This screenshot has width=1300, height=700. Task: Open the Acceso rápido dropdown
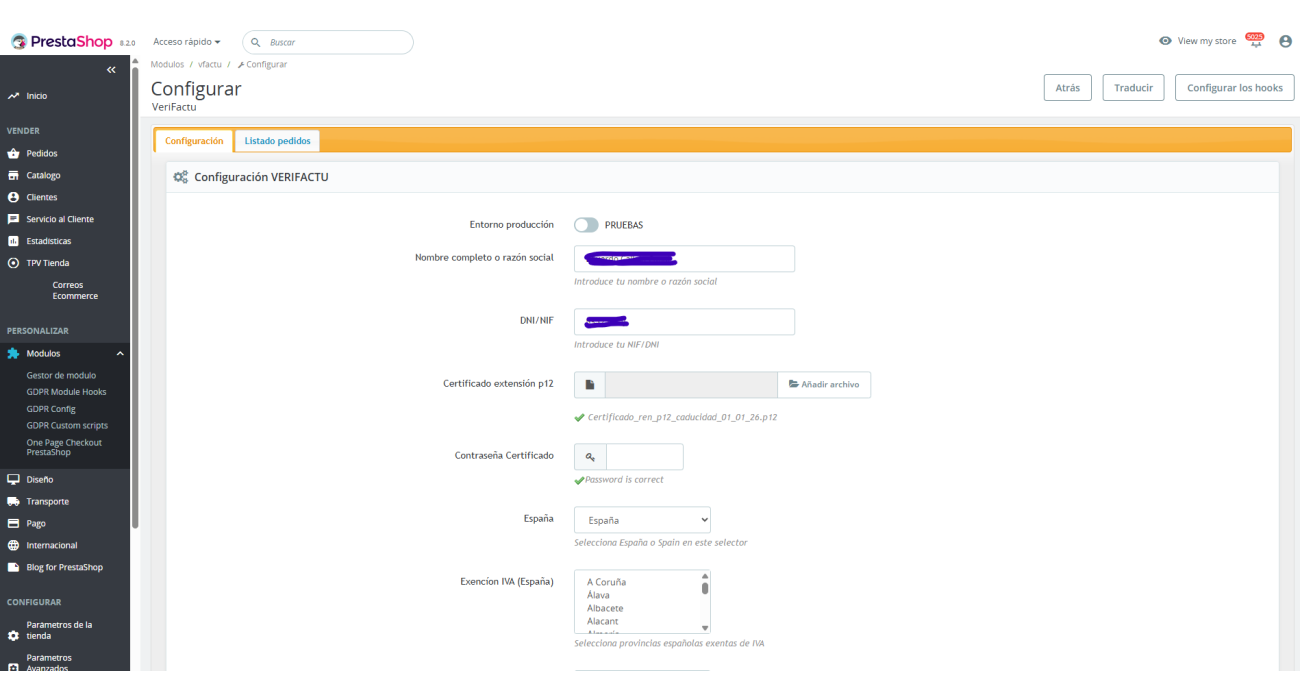(187, 42)
